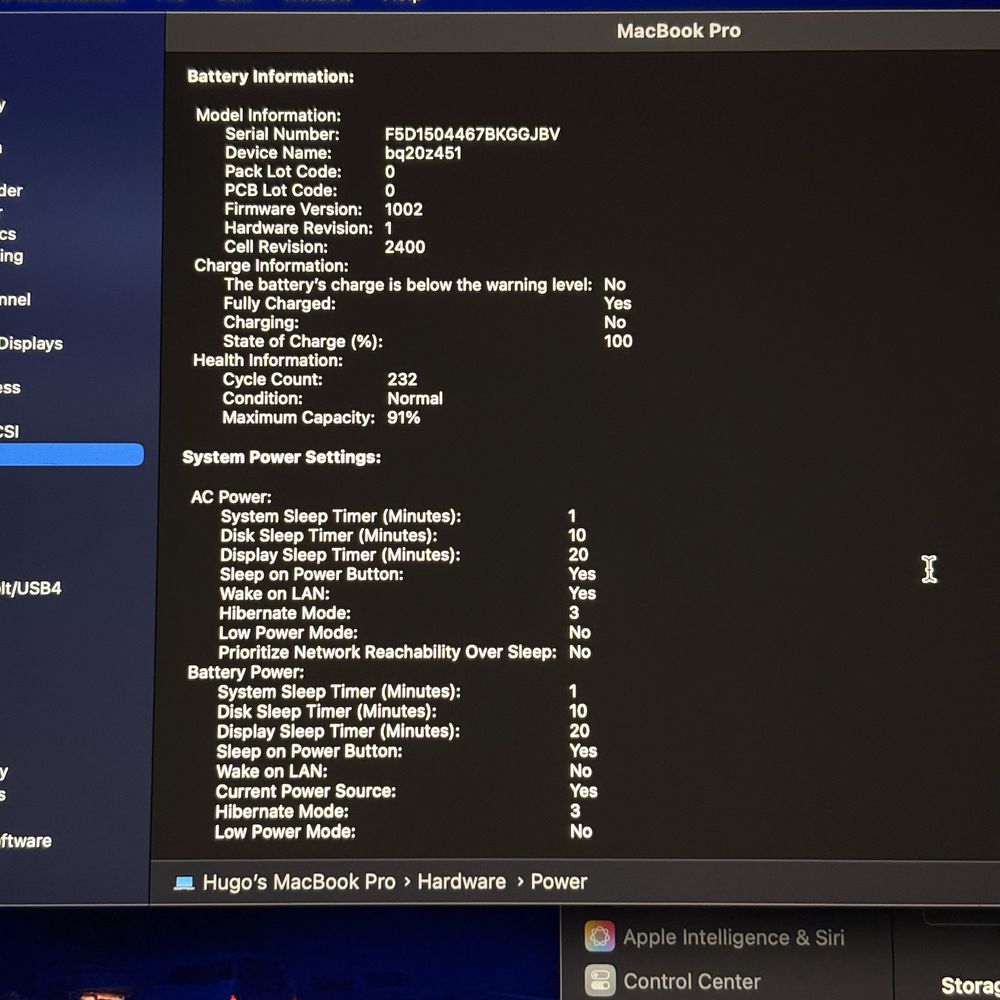
Task: Click Sleep on Power Button under AC Power
Action: (x=311, y=575)
